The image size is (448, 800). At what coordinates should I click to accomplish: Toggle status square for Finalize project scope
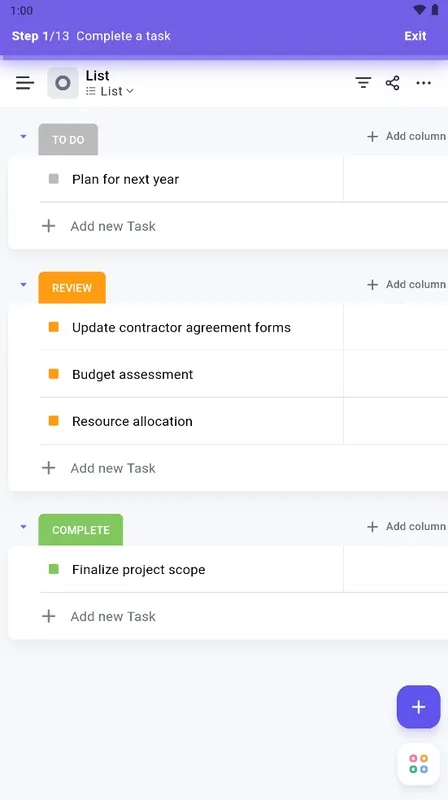pos(54,569)
